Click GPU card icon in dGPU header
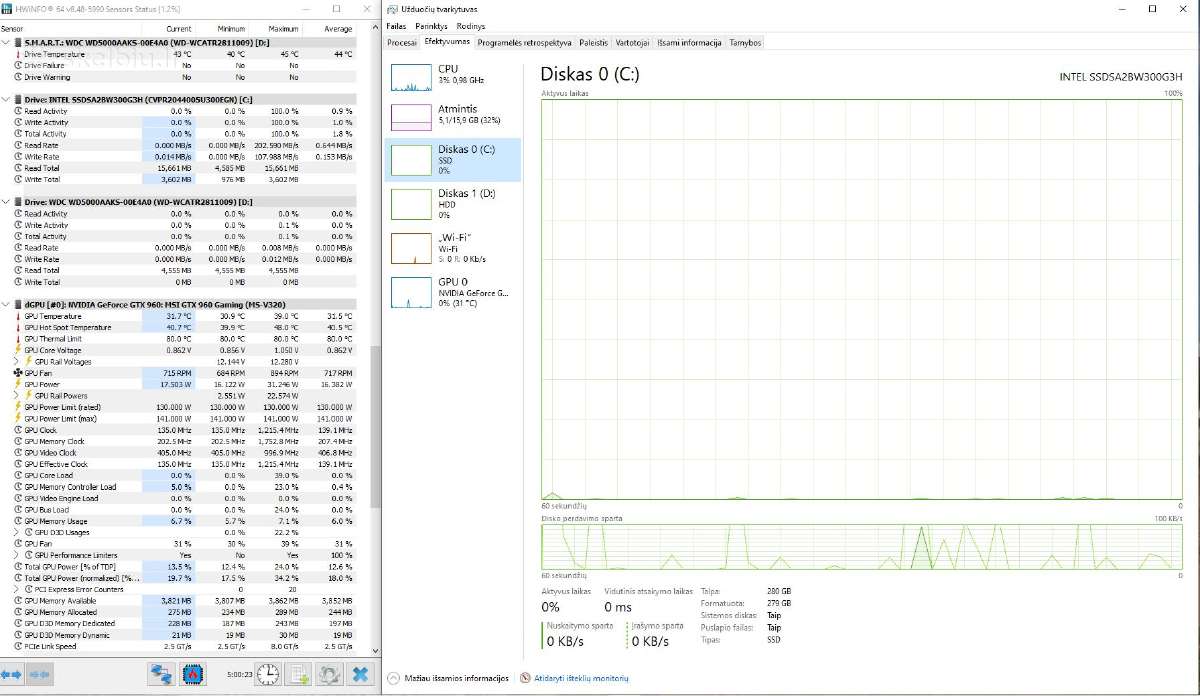The image size is (1200, 696). (x=18, y=304)
